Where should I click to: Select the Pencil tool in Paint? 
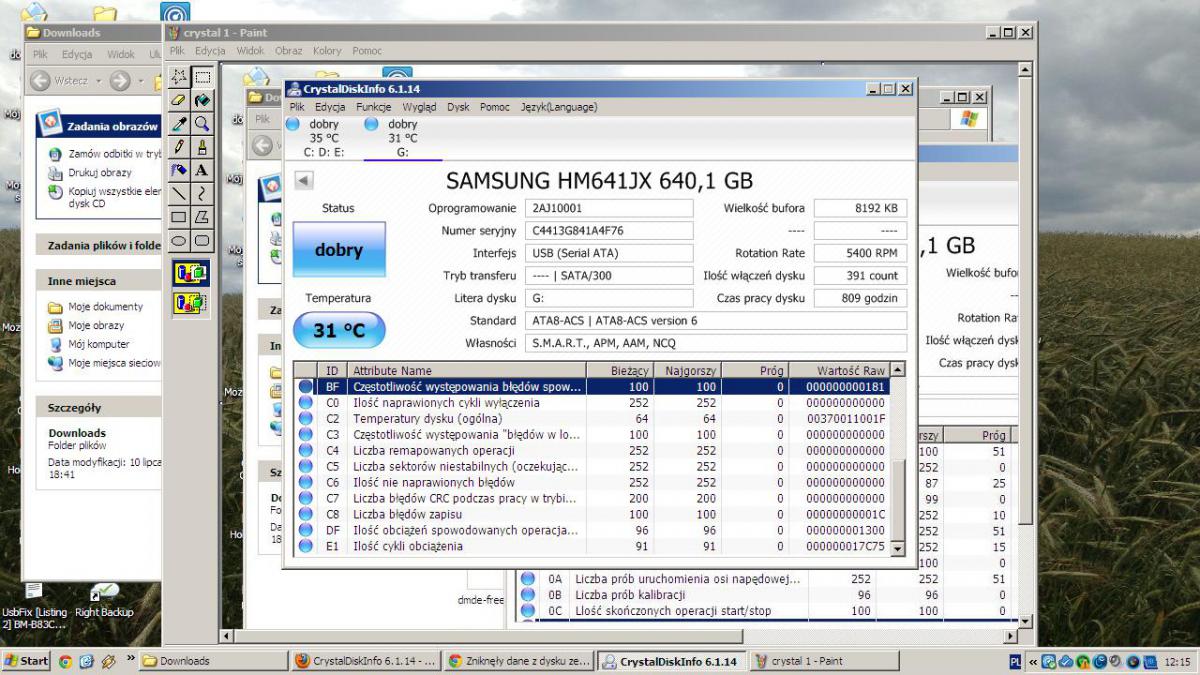coord(178,146)
